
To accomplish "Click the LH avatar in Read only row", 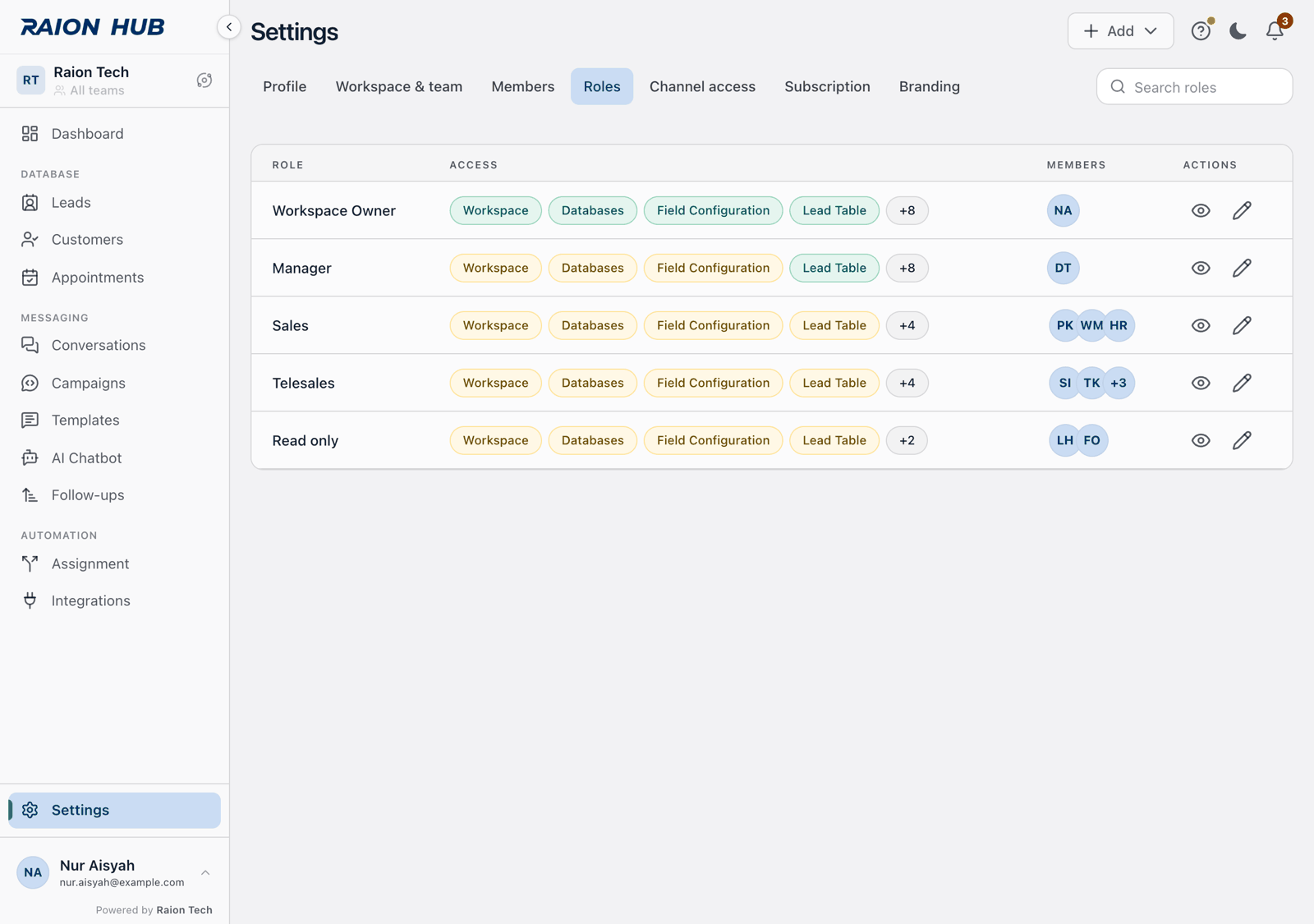I will (1064, 441).
